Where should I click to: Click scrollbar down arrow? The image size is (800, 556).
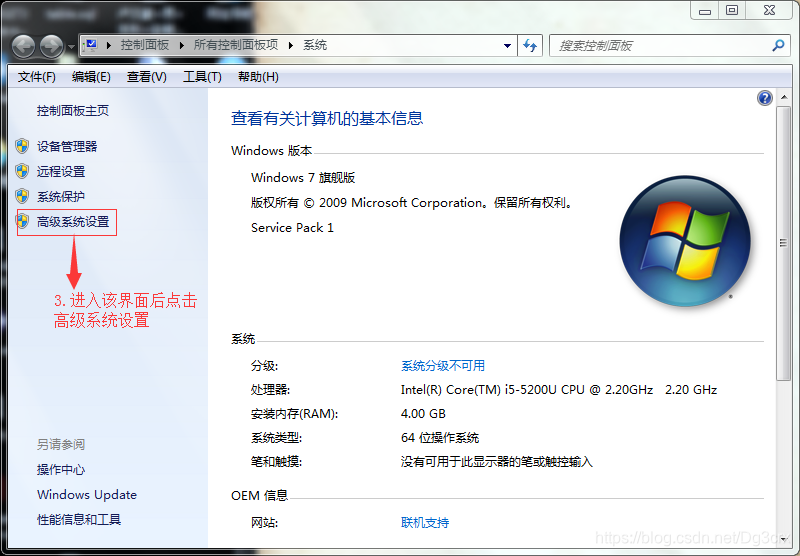click(x=784, y=539)
